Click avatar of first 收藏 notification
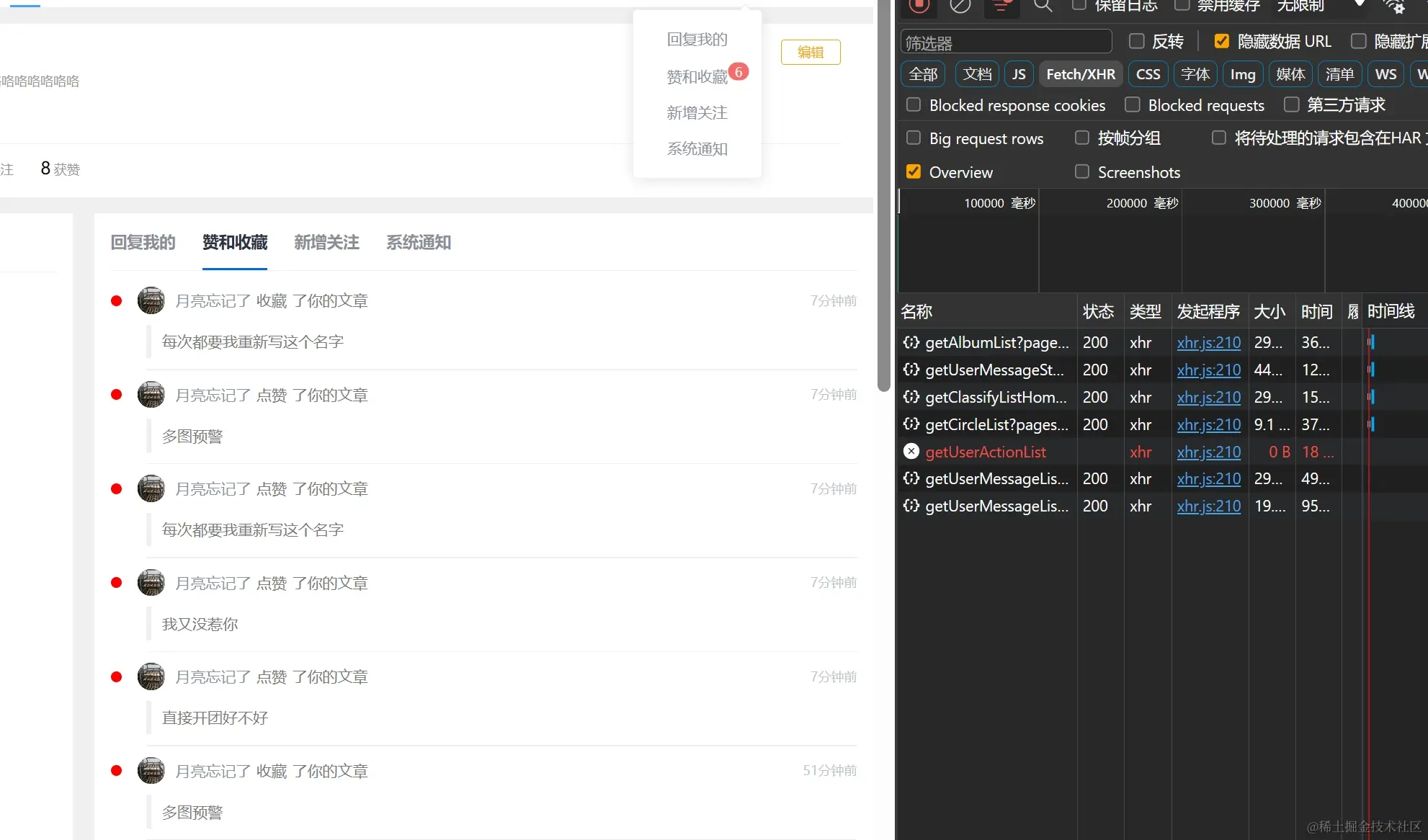Screen dimensions: 1428x840 [x=151, y=300]
